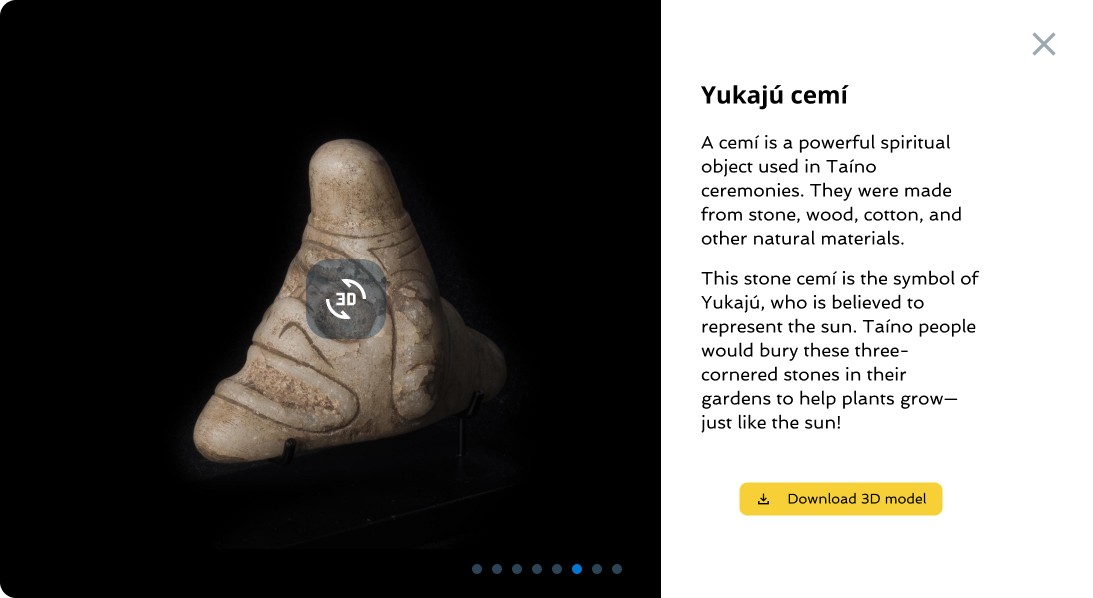Click the pointed top of the stone cemí
Screen dimensions: 1093x598
point(345,167)
